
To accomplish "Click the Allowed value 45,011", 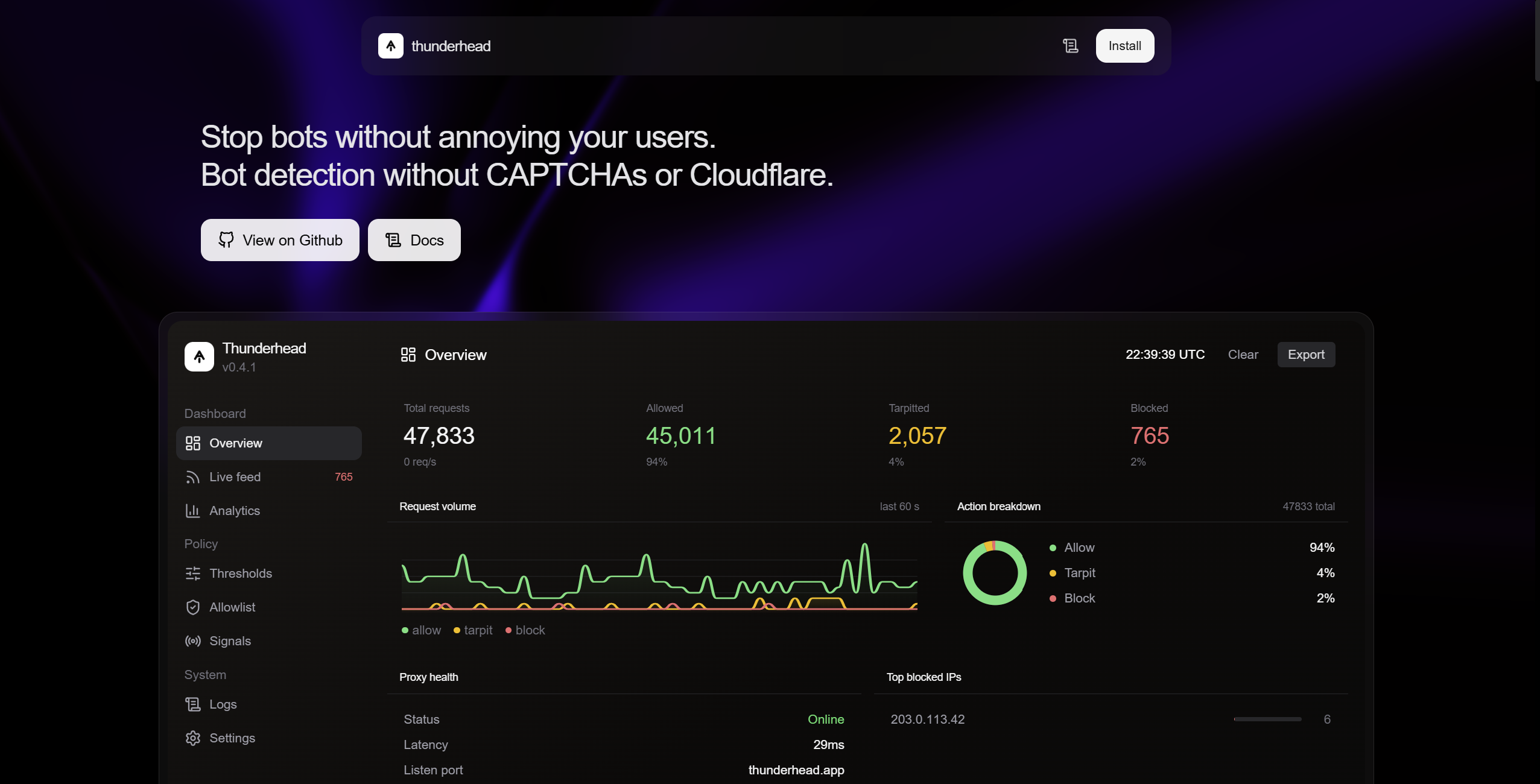I will (x=681, y=435).
